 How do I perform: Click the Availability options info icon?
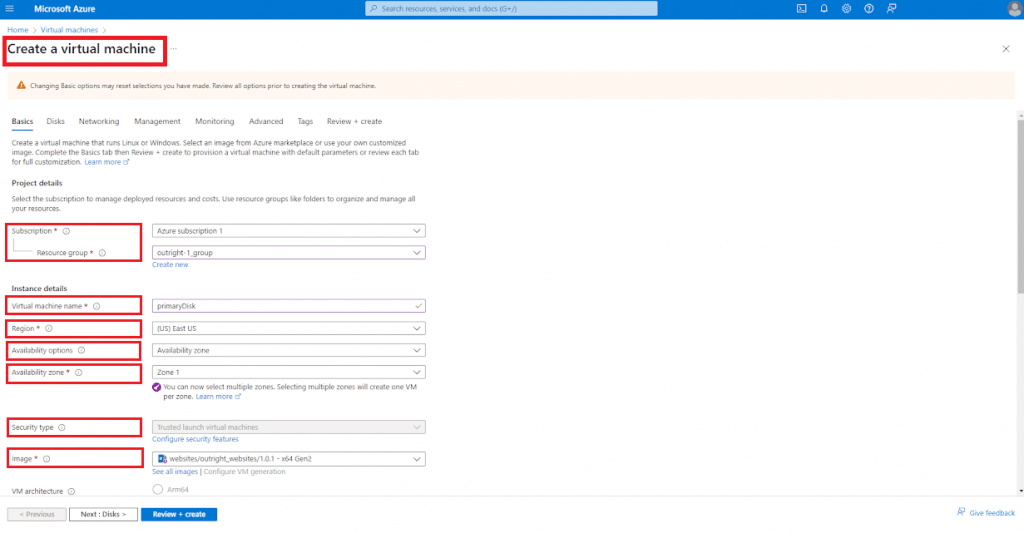[82, 351]
